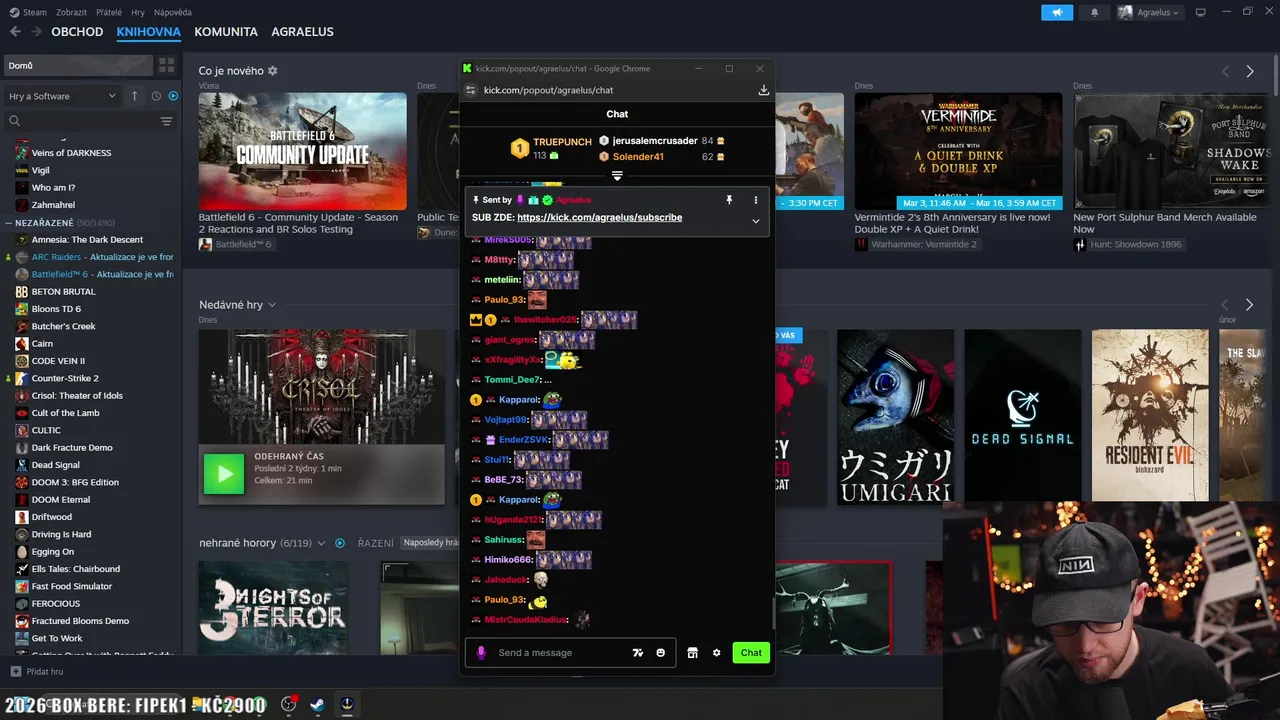1280x720 pixels.
Task: Expand pinned message chevron
Action: tap(755, 221)
